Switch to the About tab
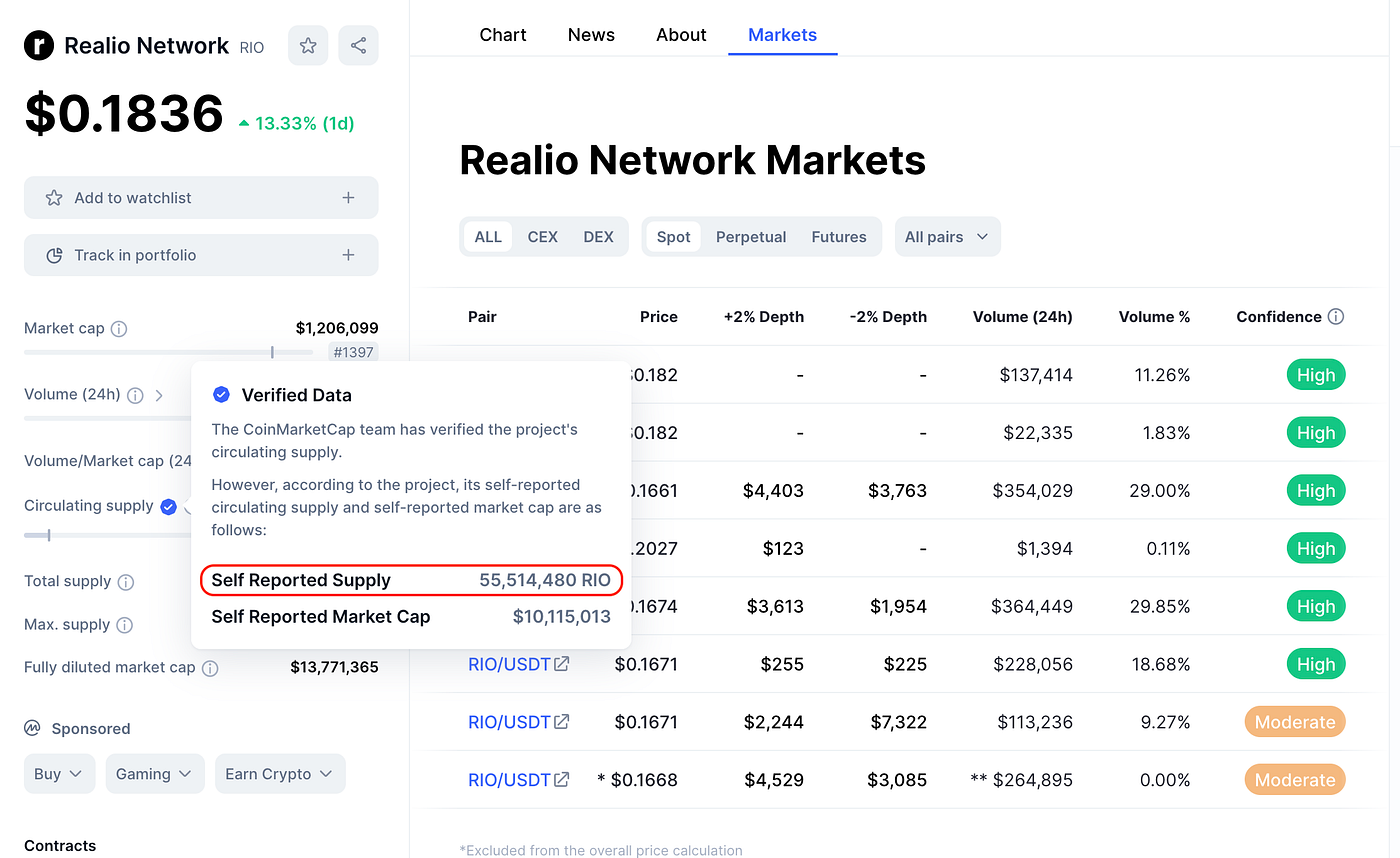The image size is (1400, 858). pos(681,35)
